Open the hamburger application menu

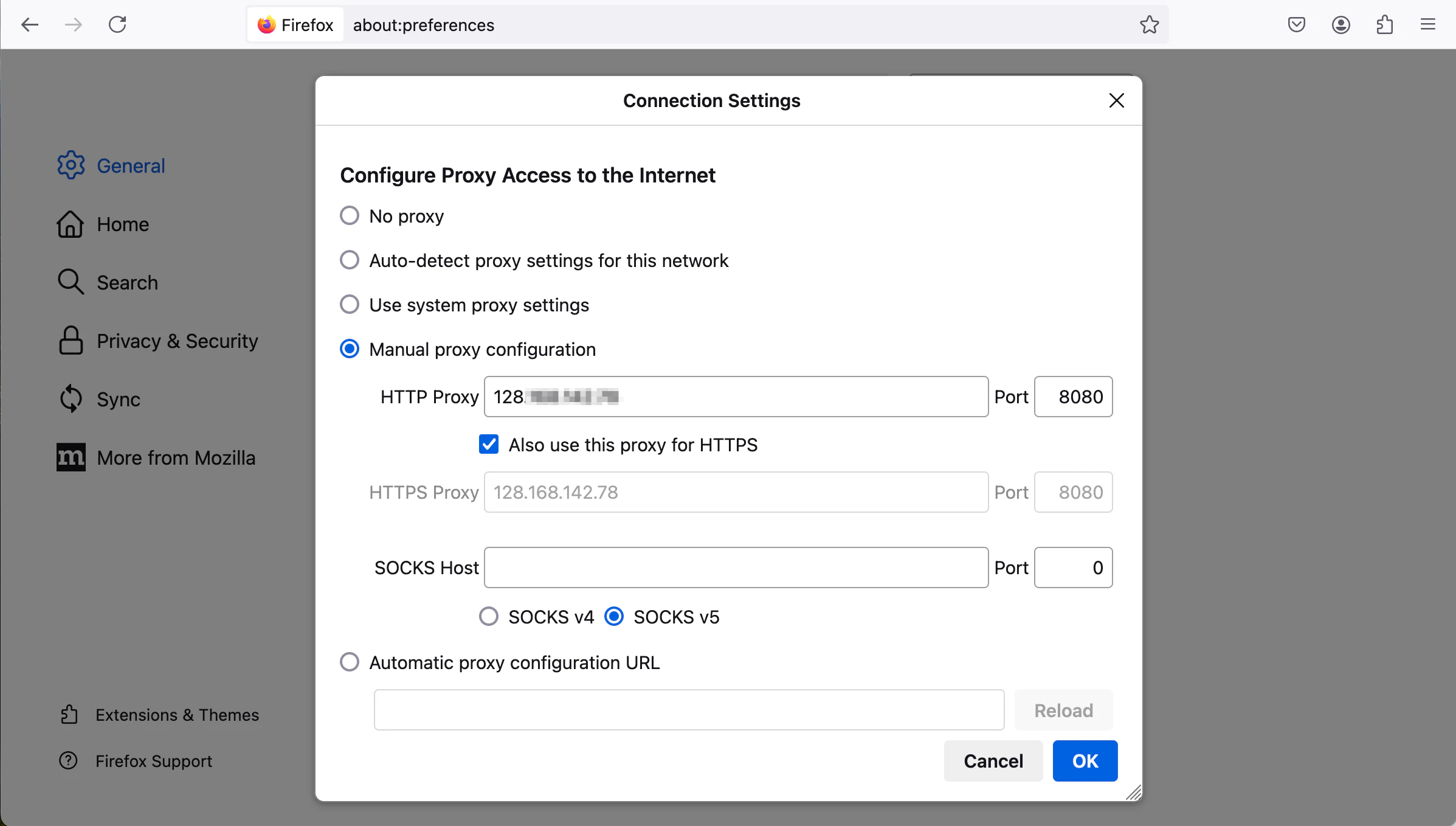click(1428, 25)
